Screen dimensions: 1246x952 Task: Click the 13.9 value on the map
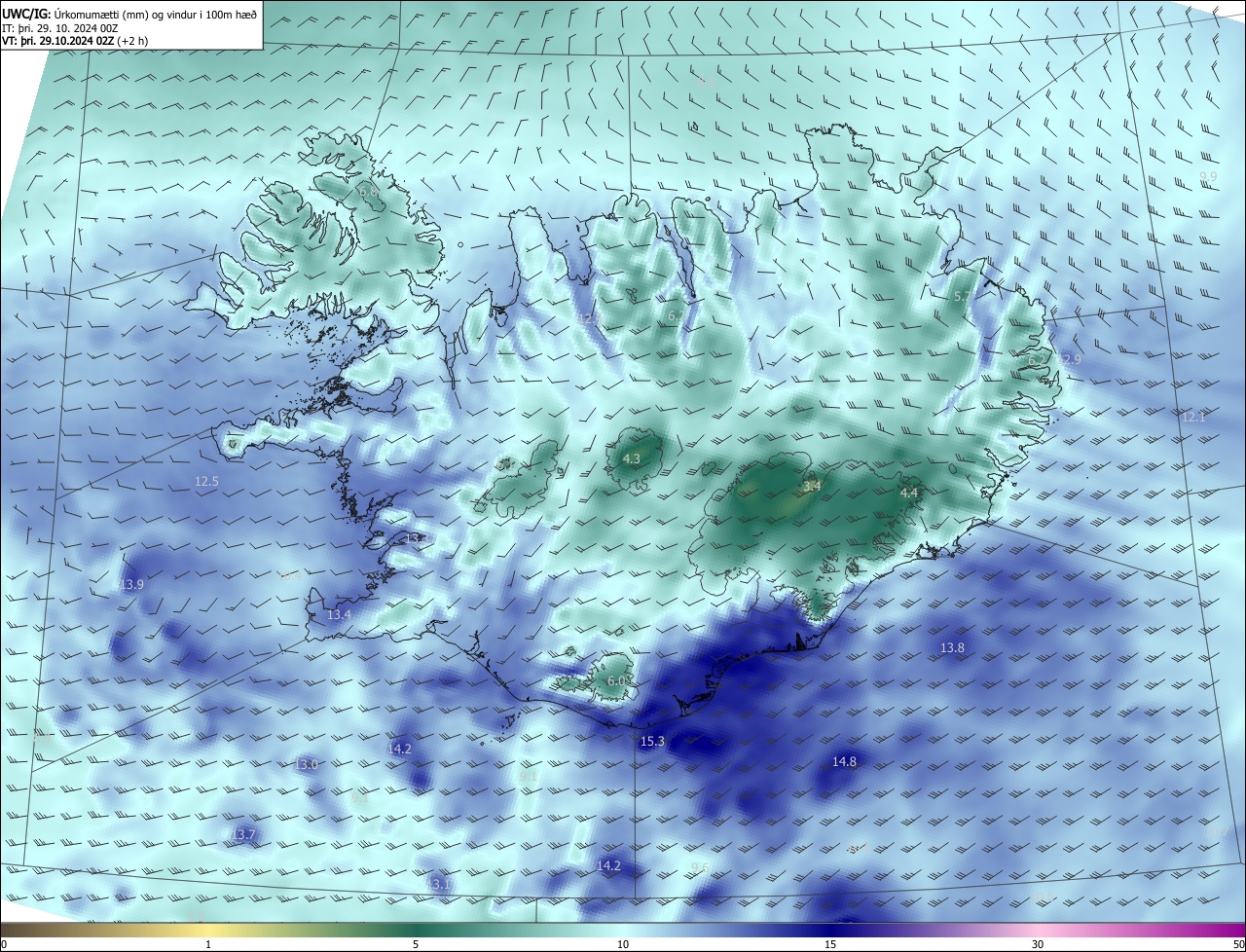click(131, 584)
